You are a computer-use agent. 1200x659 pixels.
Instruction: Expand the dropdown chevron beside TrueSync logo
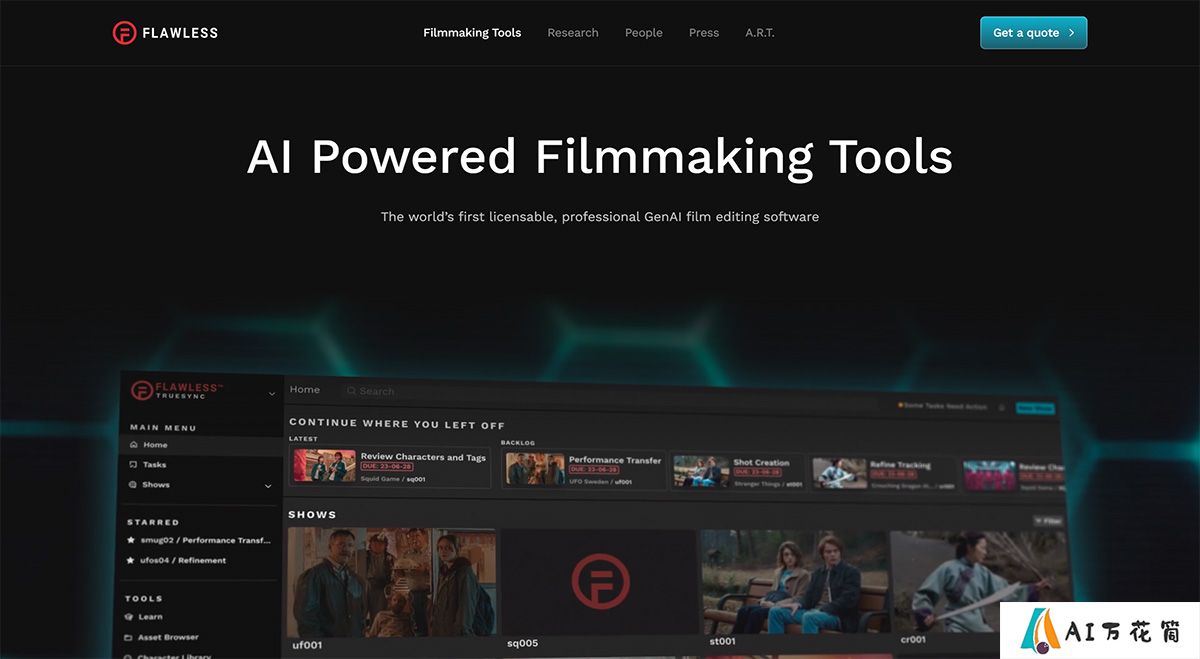(x=272, y=394)
